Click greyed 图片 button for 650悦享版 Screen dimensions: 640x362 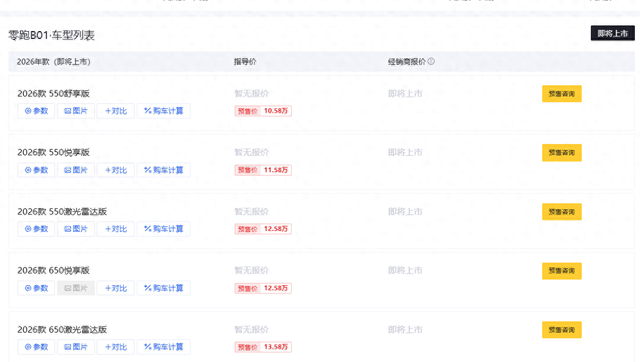76,288
